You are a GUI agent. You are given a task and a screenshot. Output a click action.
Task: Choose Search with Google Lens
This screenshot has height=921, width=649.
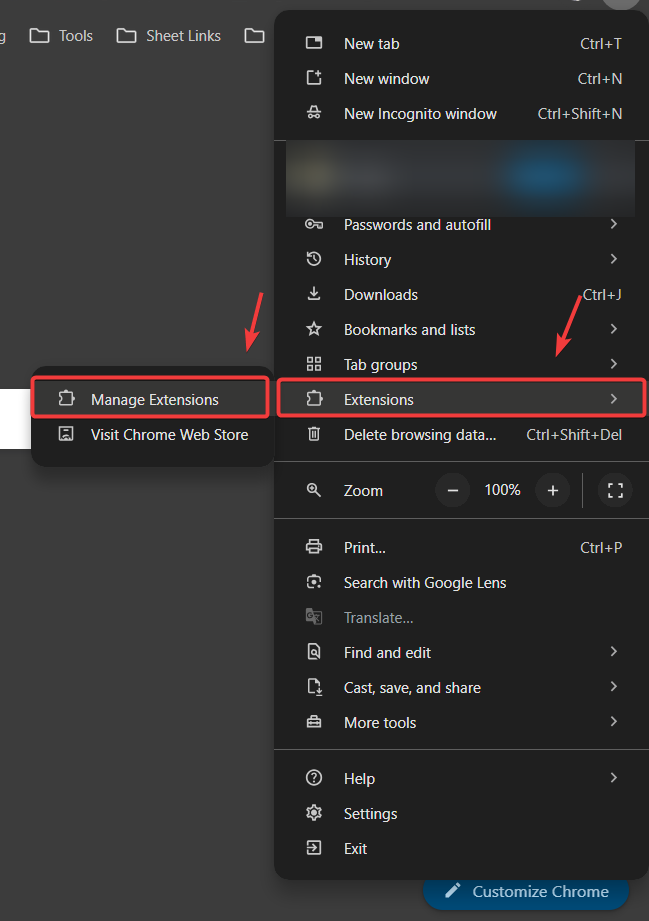(461, 583)
